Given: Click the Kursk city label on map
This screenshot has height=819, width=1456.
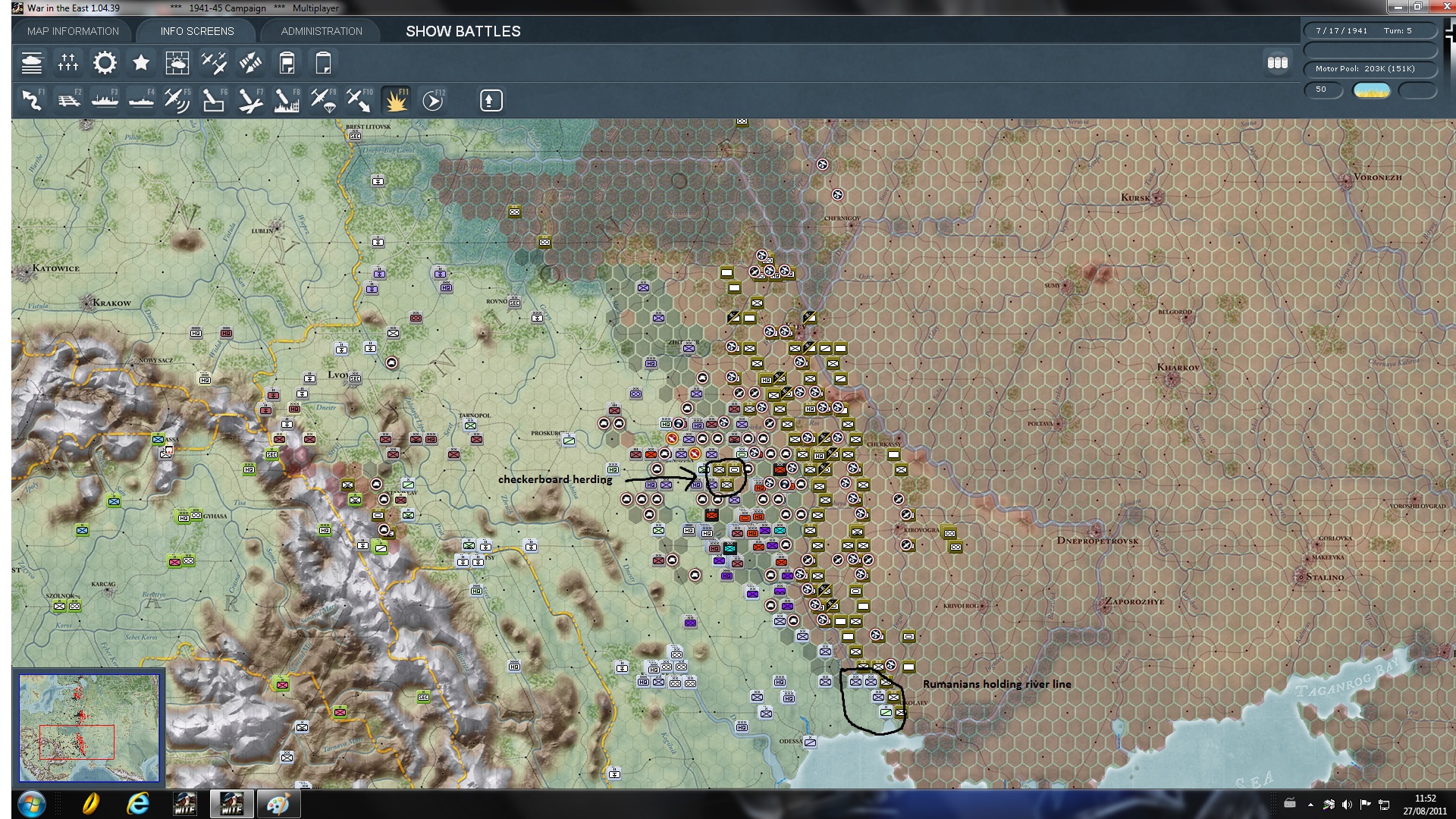Looking at the screenshot, I should click(x=1135, y=197).
